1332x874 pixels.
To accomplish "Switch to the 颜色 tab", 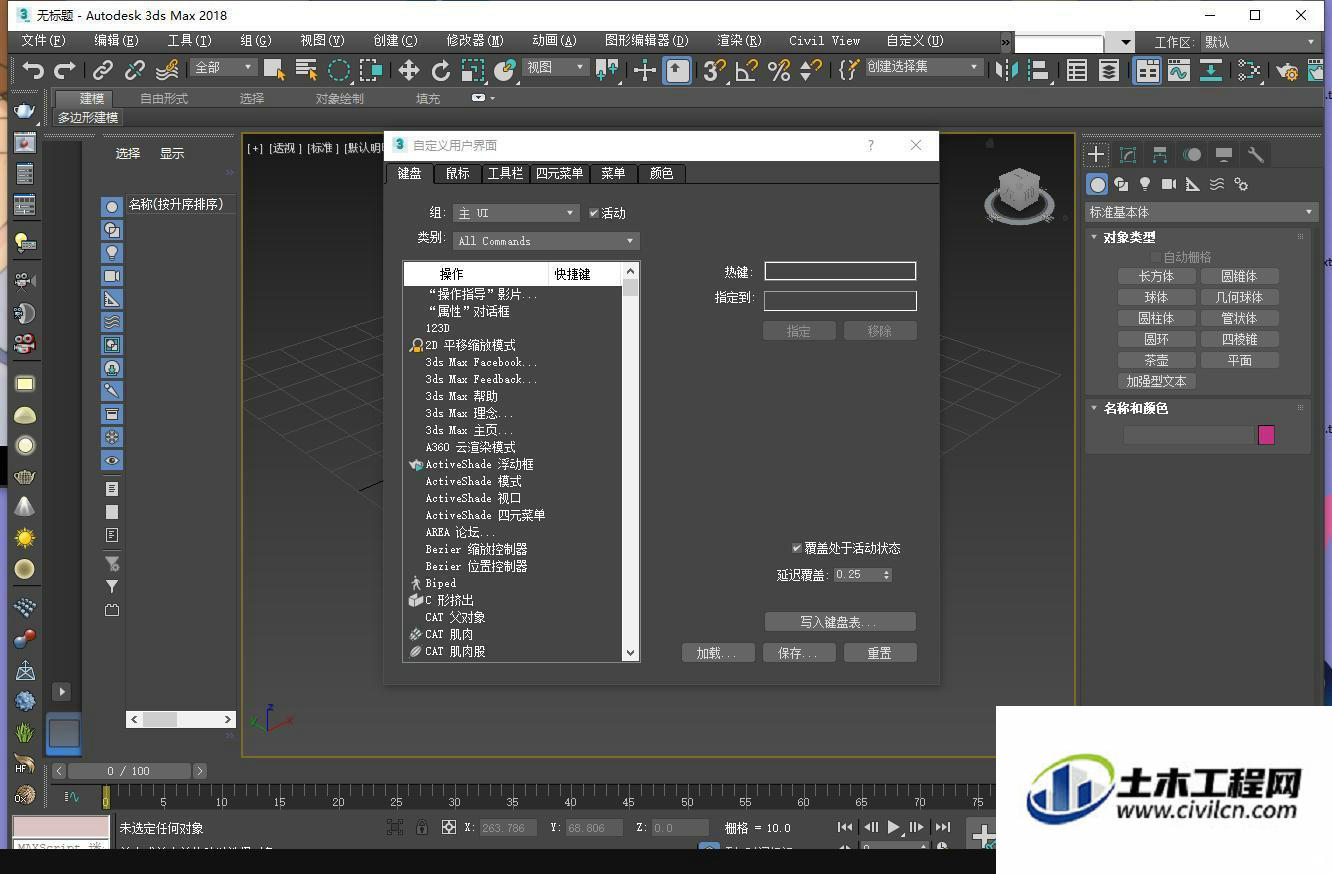I will point(661,173).
